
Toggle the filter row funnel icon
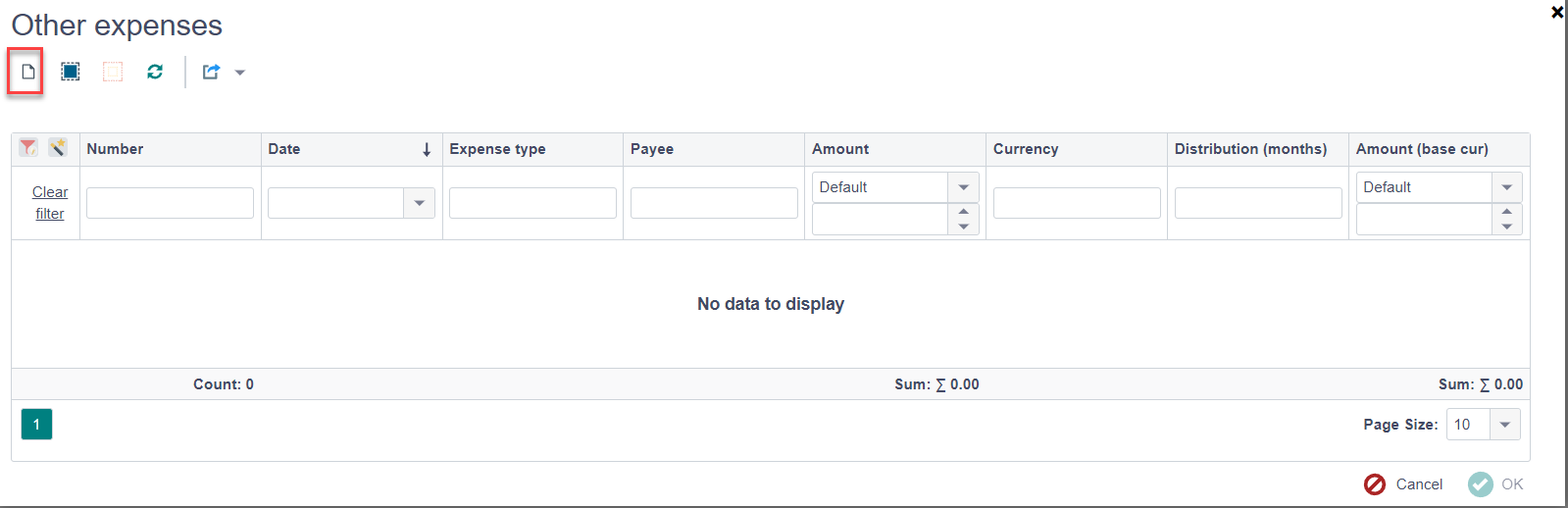coord(28,148)
